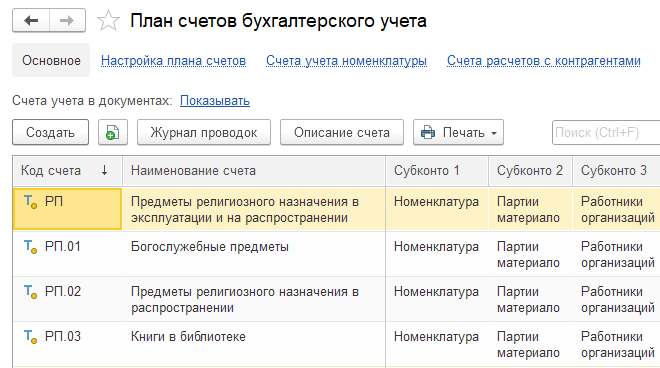Open Счета расчетов с контрагентами link
This screenshot has height=368, width=660.
click(544, 61)
